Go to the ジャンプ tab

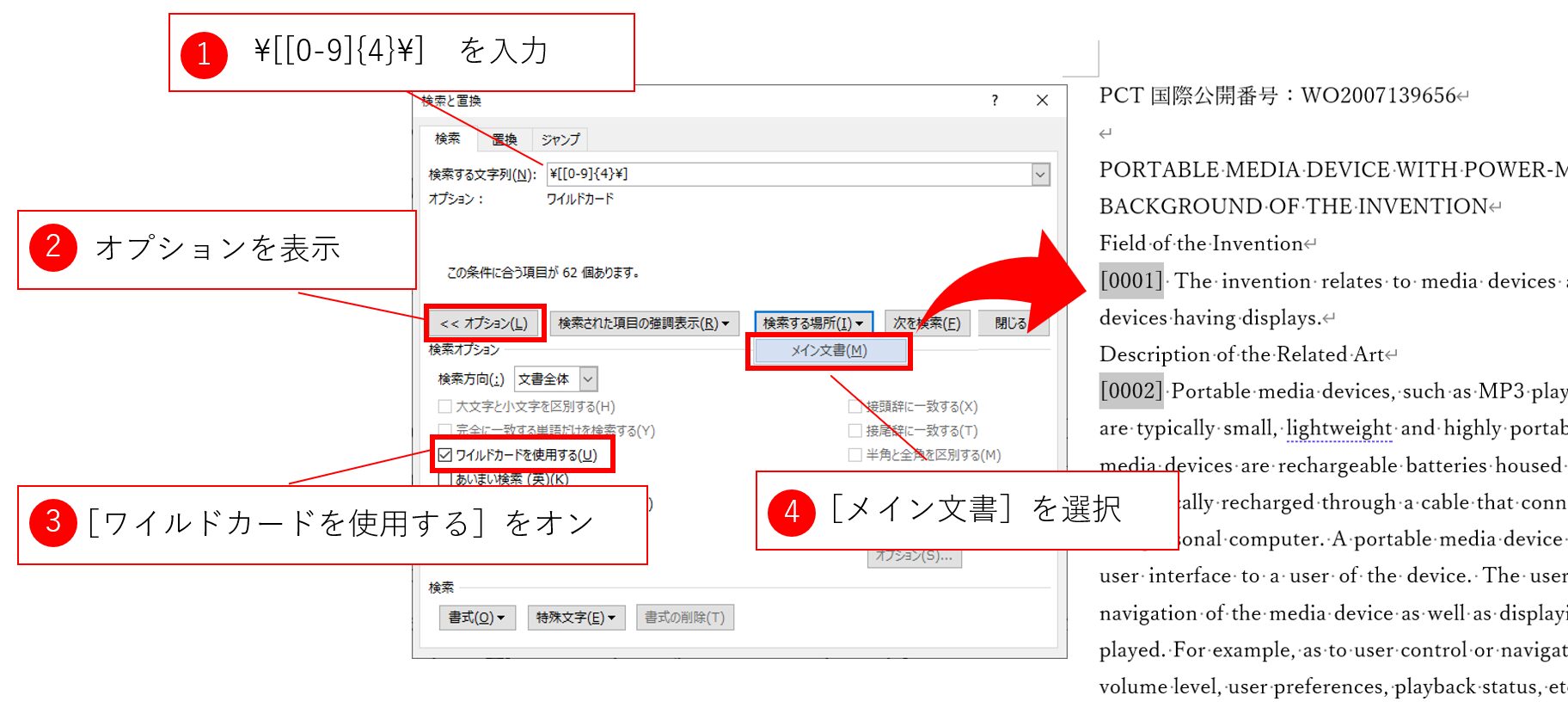click(x=560, y=139)
